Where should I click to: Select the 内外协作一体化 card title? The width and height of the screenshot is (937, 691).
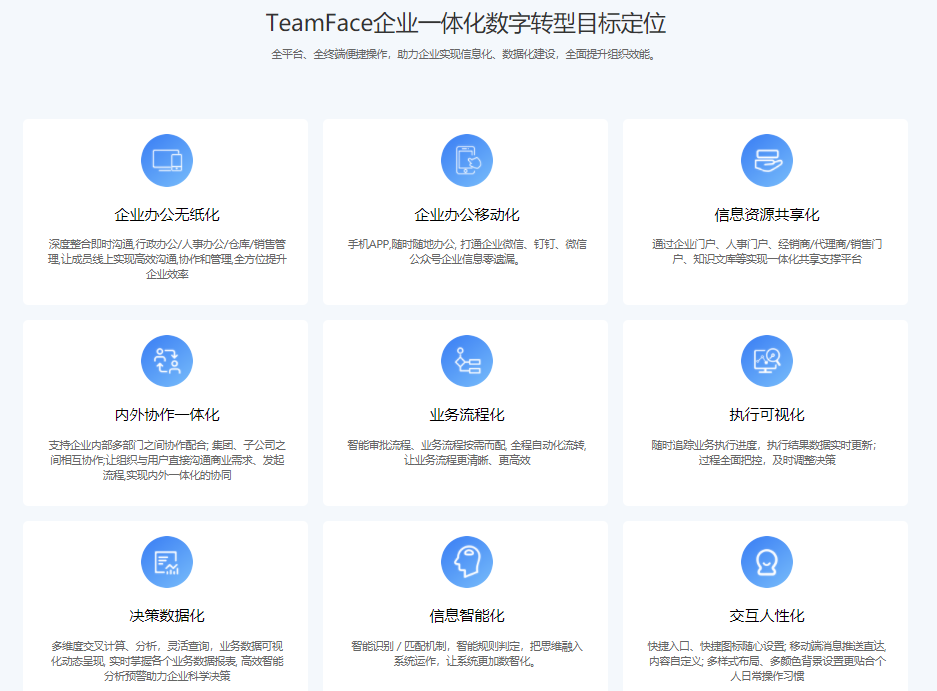click(x=167, y=415)
